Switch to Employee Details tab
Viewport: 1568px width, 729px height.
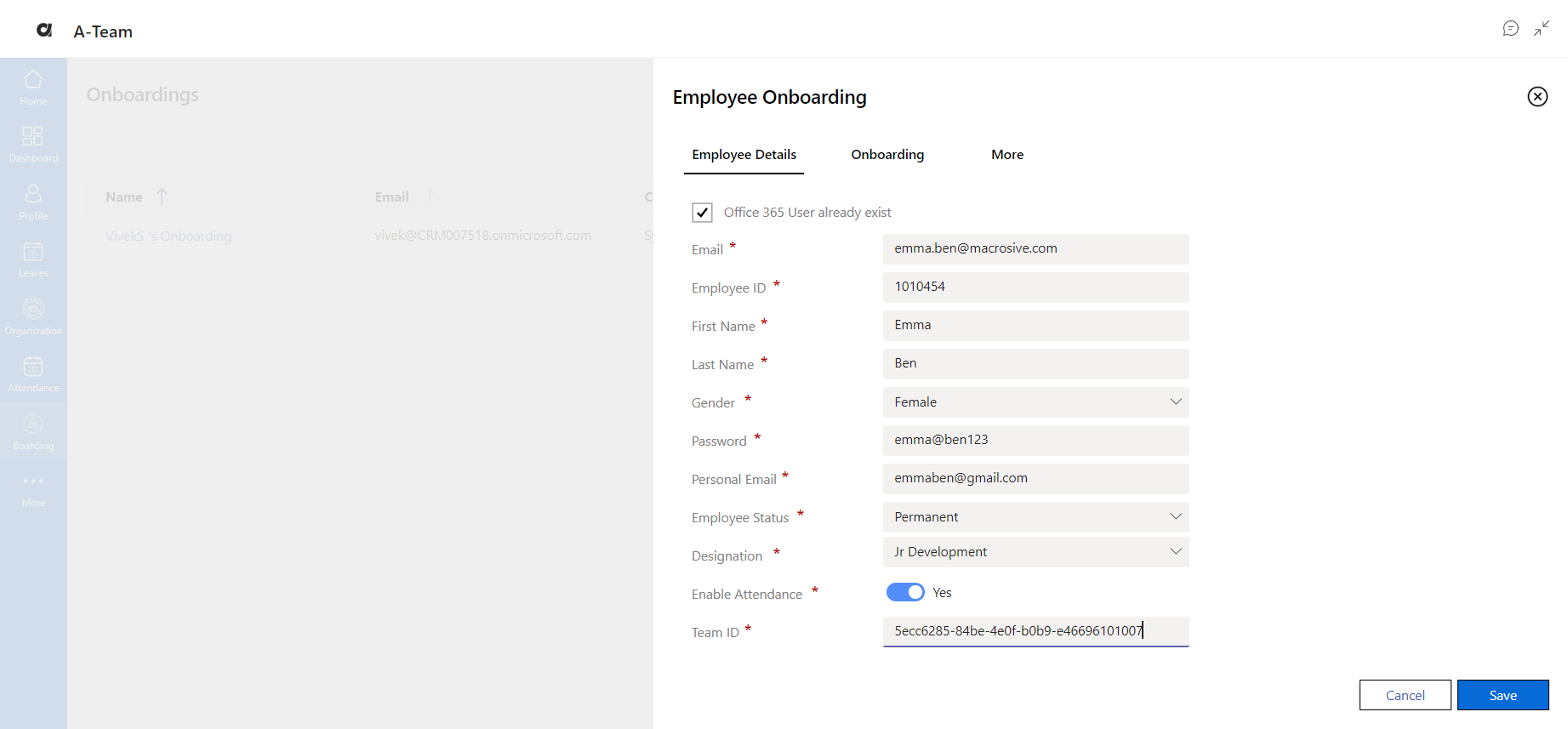tap(744, 155)
